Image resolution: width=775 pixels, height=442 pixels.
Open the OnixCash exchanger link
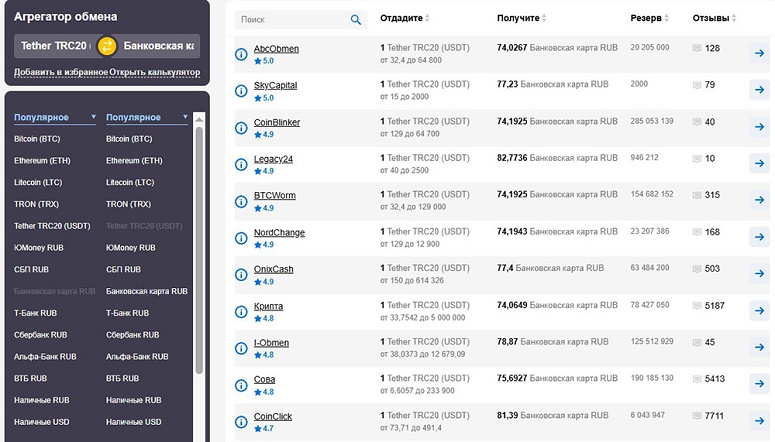coord(273,269)
